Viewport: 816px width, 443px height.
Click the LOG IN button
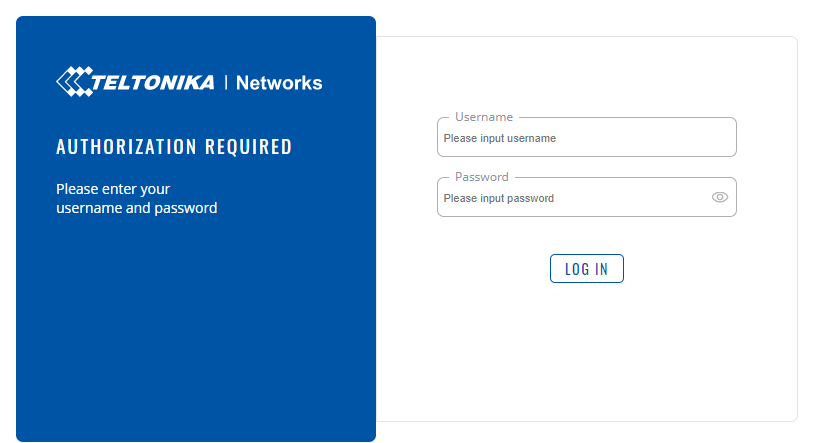[x=586, y=269]
